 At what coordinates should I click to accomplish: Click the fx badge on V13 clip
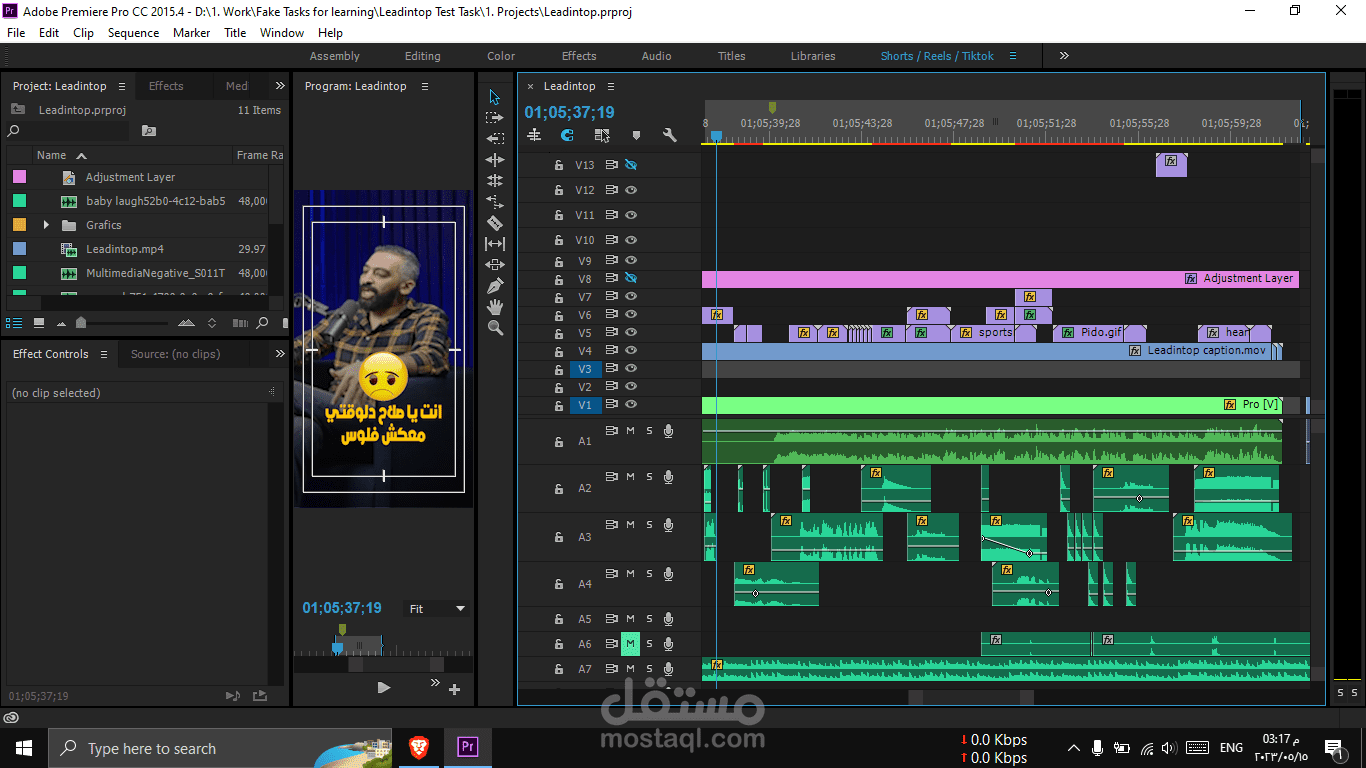coord(1171,160)
